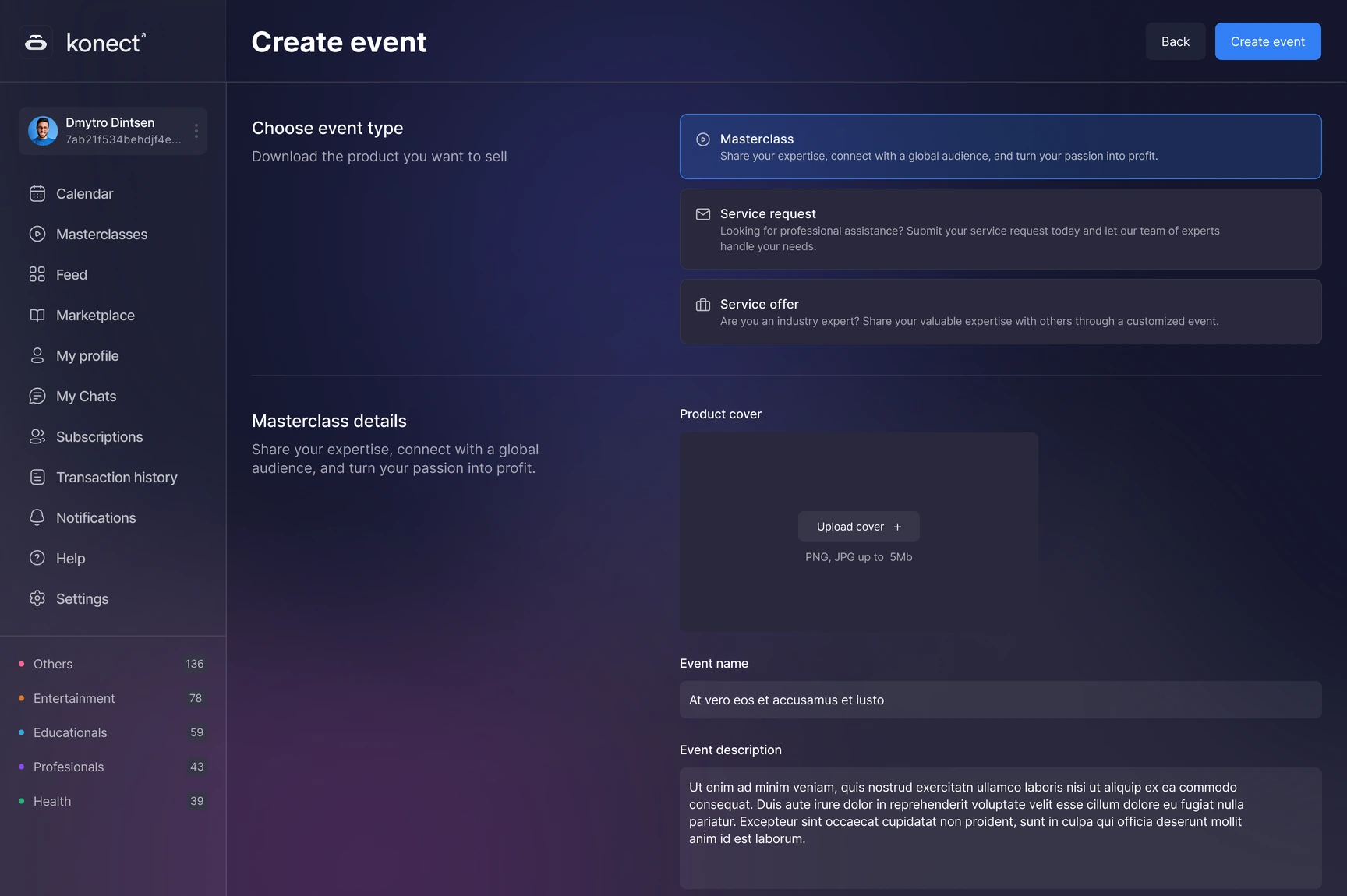1347x896 pixels.
Task: Open the three-dot menu beside Dmytro Dintsen
Action: coord(196,131)
